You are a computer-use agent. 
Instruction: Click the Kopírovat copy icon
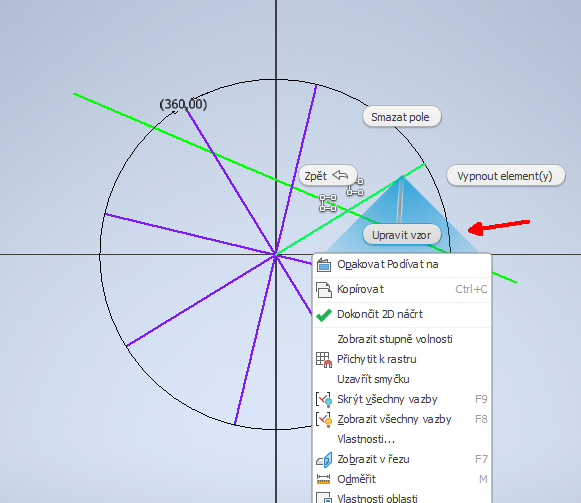pyautogui.click(x=323, y=289)
